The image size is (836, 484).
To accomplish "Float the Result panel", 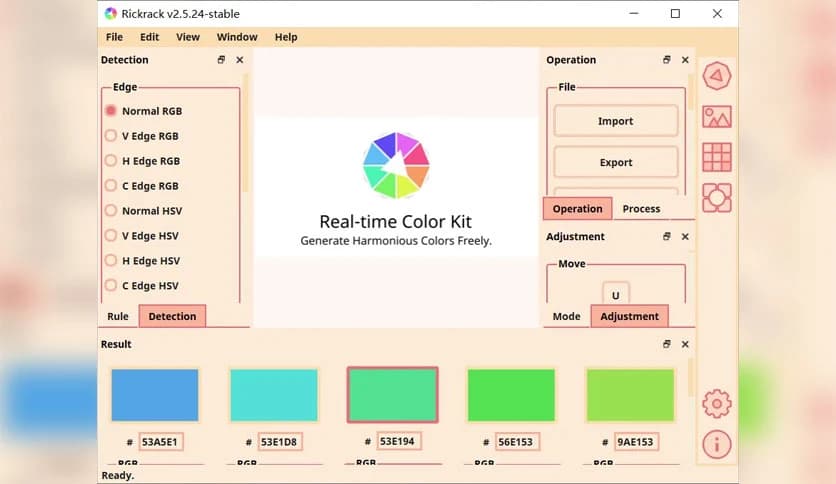I will (x=667, y=344).
